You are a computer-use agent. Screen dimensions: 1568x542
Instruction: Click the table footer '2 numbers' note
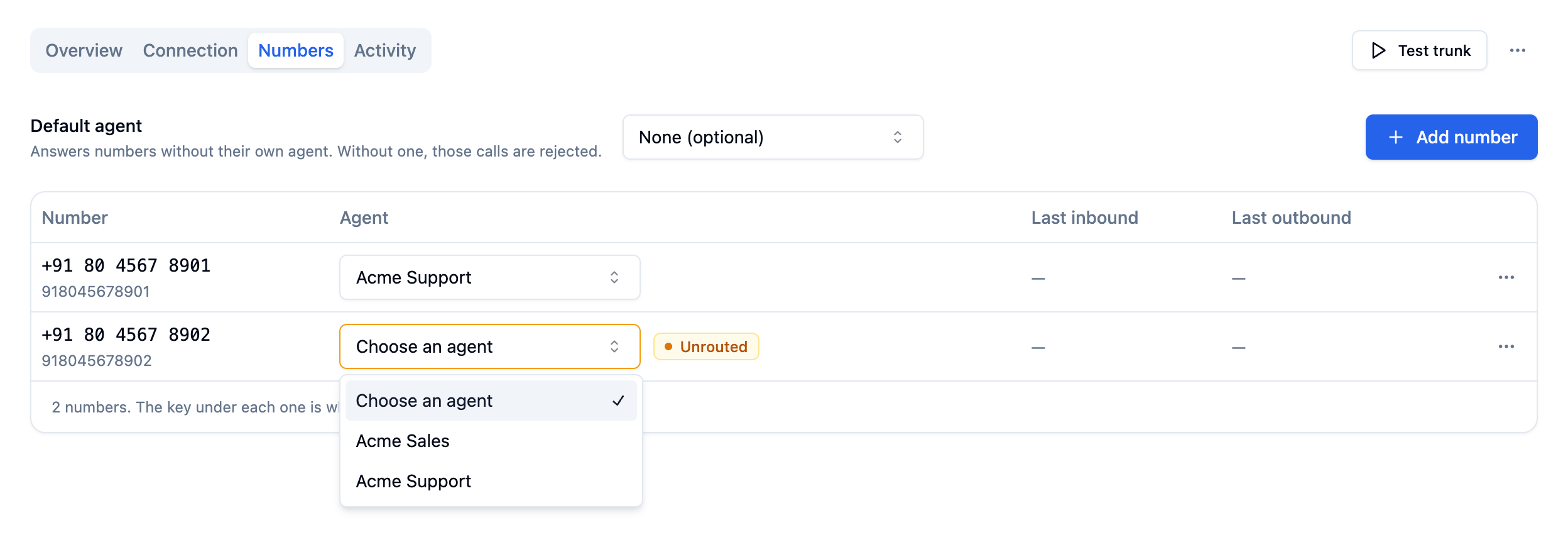[x=195, y=407]
